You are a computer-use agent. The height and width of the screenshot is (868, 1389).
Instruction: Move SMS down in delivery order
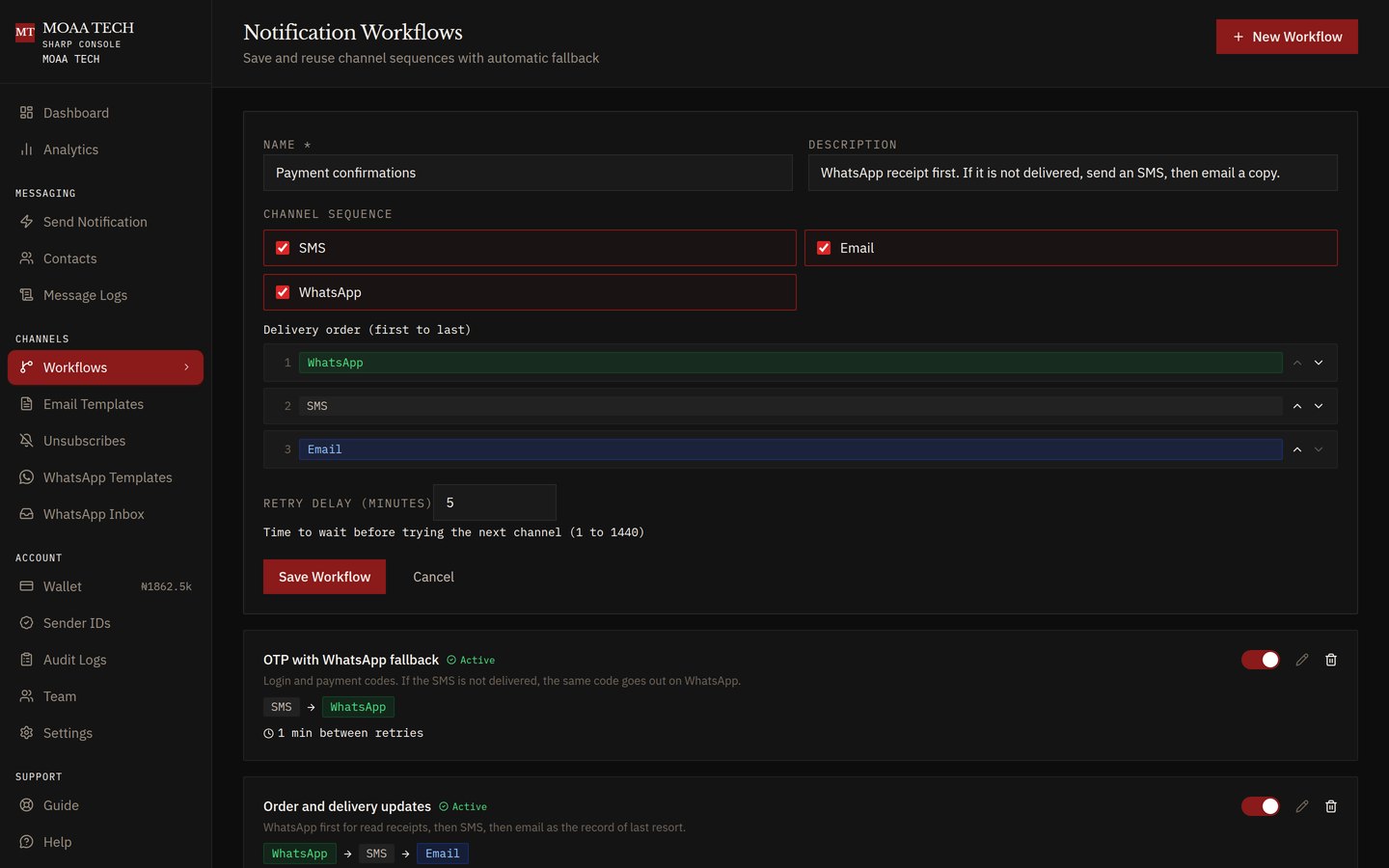[x=1319, y=406]
